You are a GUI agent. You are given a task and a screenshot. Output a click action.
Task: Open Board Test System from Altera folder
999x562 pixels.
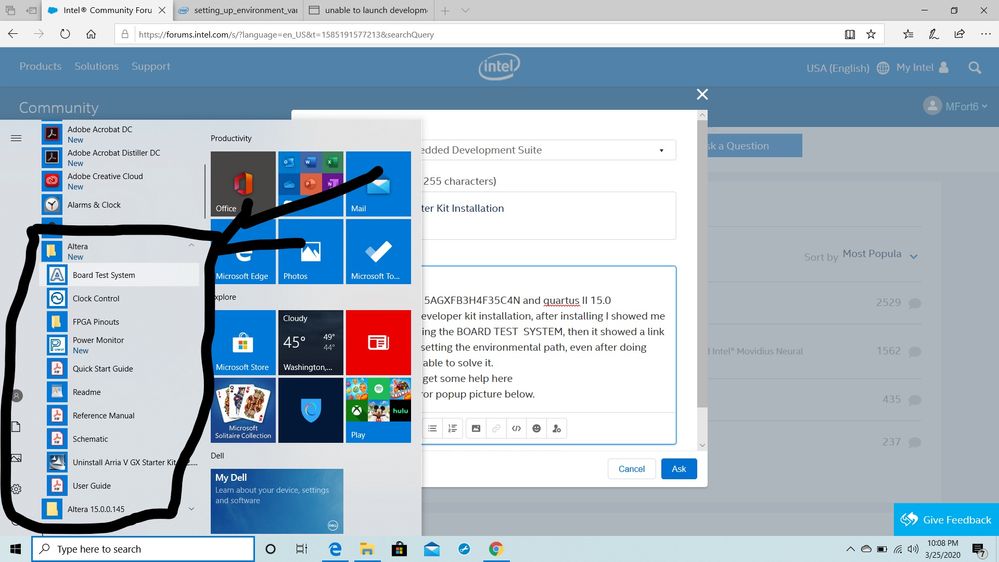(120, 275)
